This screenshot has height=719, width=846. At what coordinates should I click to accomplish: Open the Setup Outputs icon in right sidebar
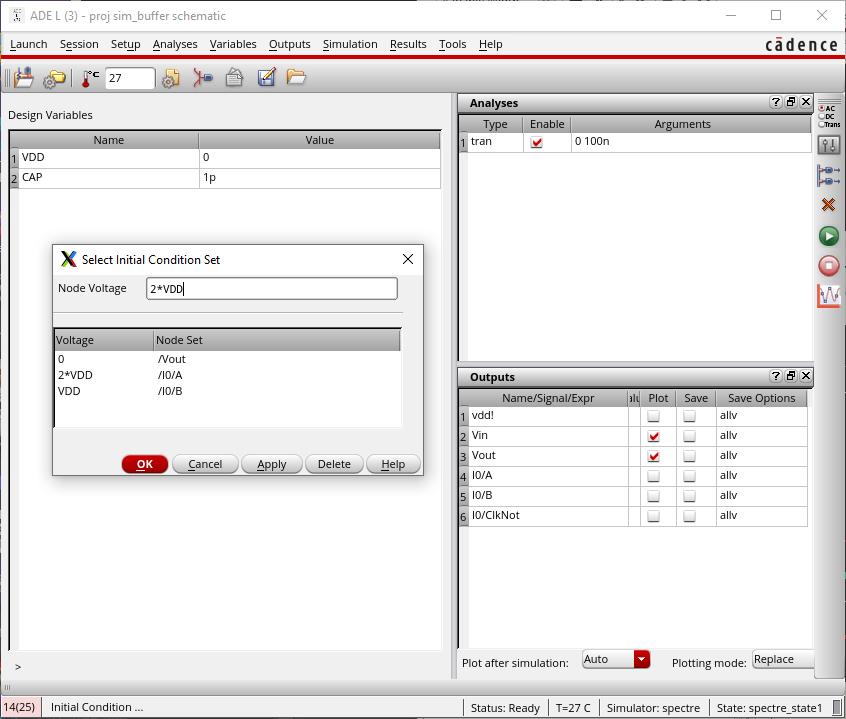pos(828,175)
